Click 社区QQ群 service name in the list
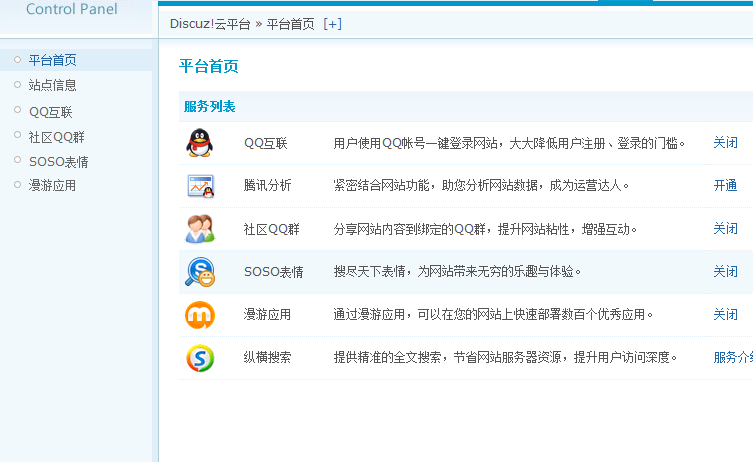 (x=271, y=229)
